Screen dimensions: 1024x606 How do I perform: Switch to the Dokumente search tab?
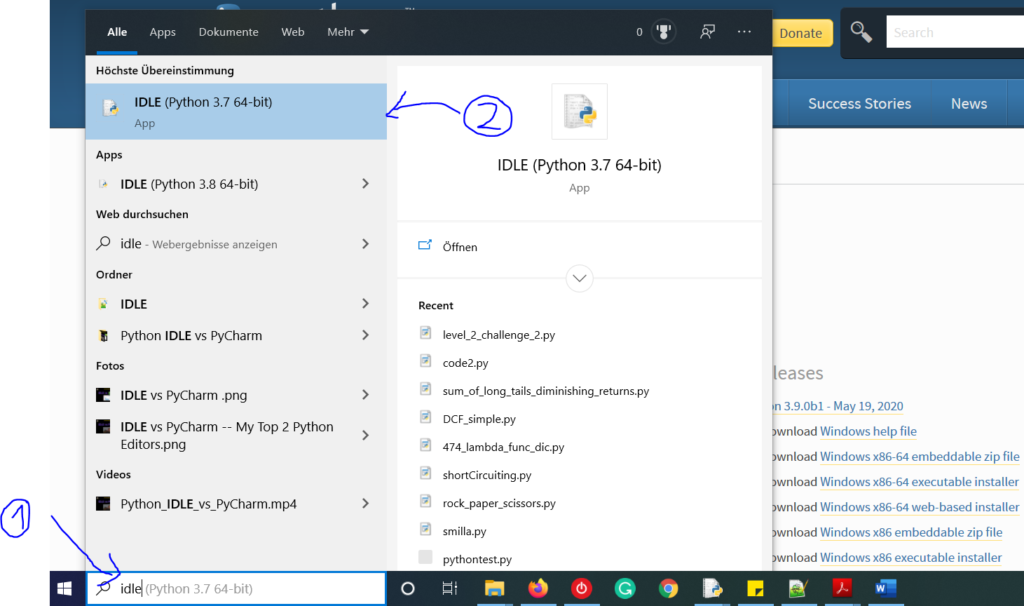tap(228, 31)
